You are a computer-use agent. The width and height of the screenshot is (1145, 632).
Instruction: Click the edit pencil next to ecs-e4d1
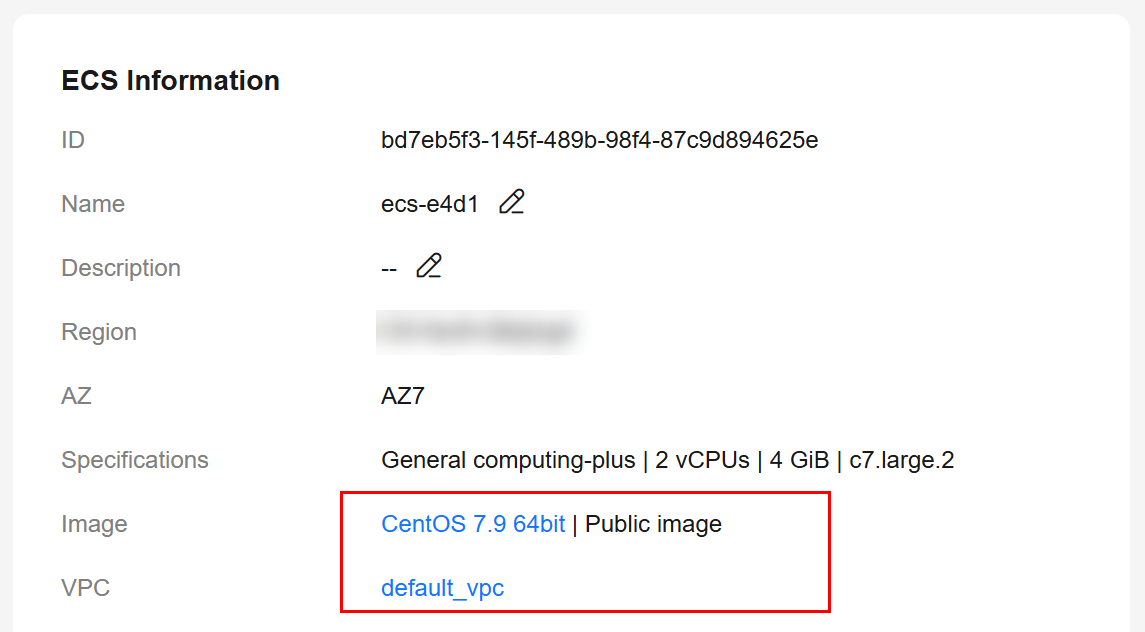512,202
